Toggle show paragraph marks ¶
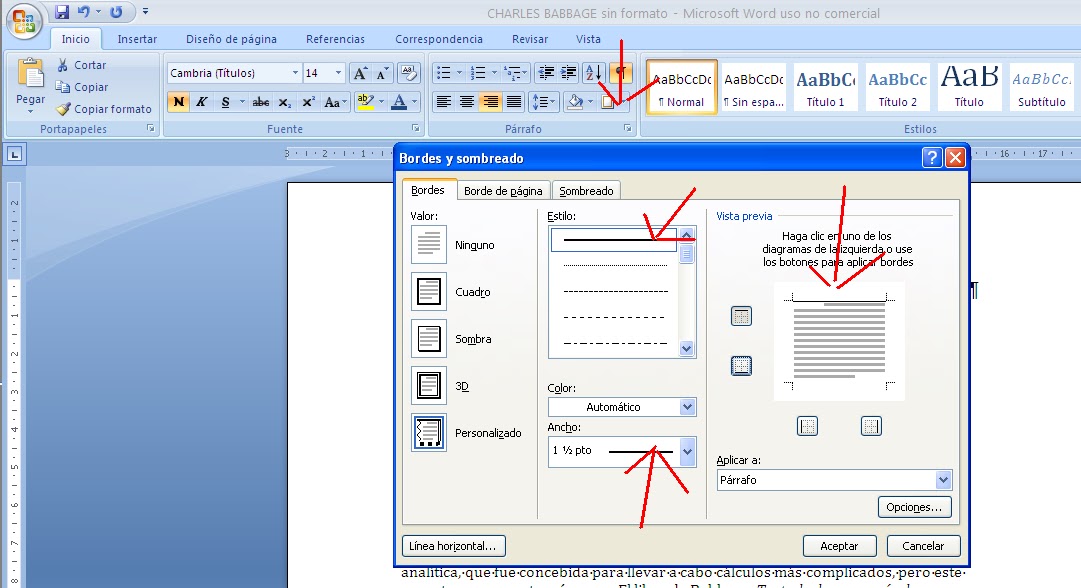 [x=620, y=73]
